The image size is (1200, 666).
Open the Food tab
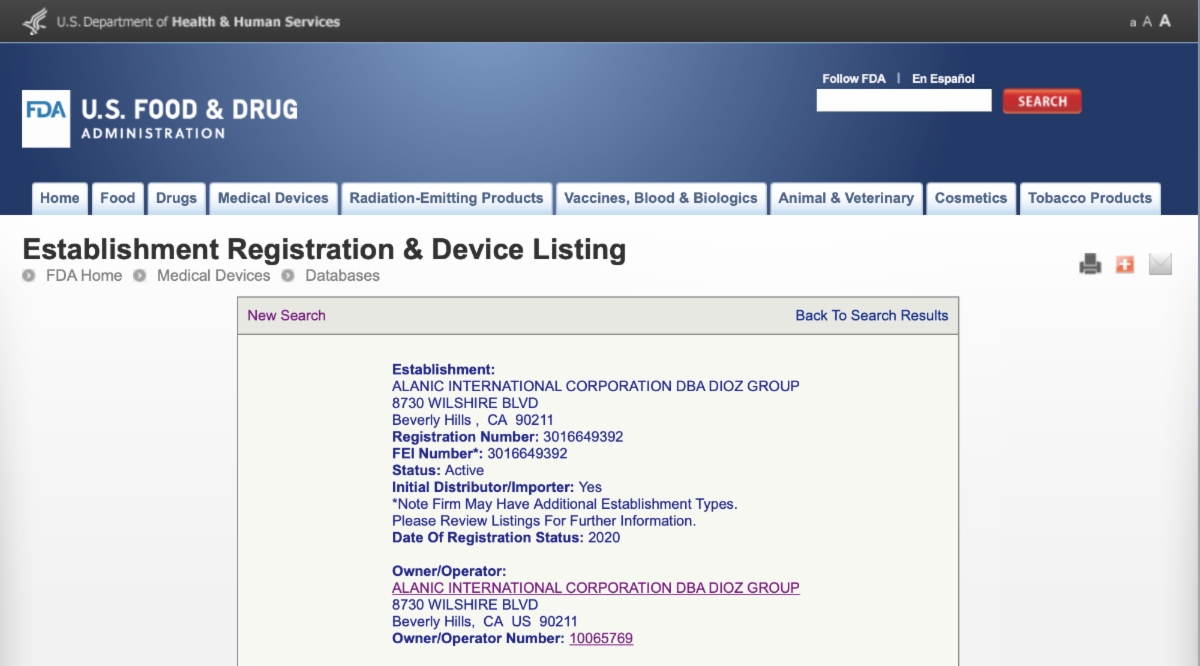click(118, 198)
